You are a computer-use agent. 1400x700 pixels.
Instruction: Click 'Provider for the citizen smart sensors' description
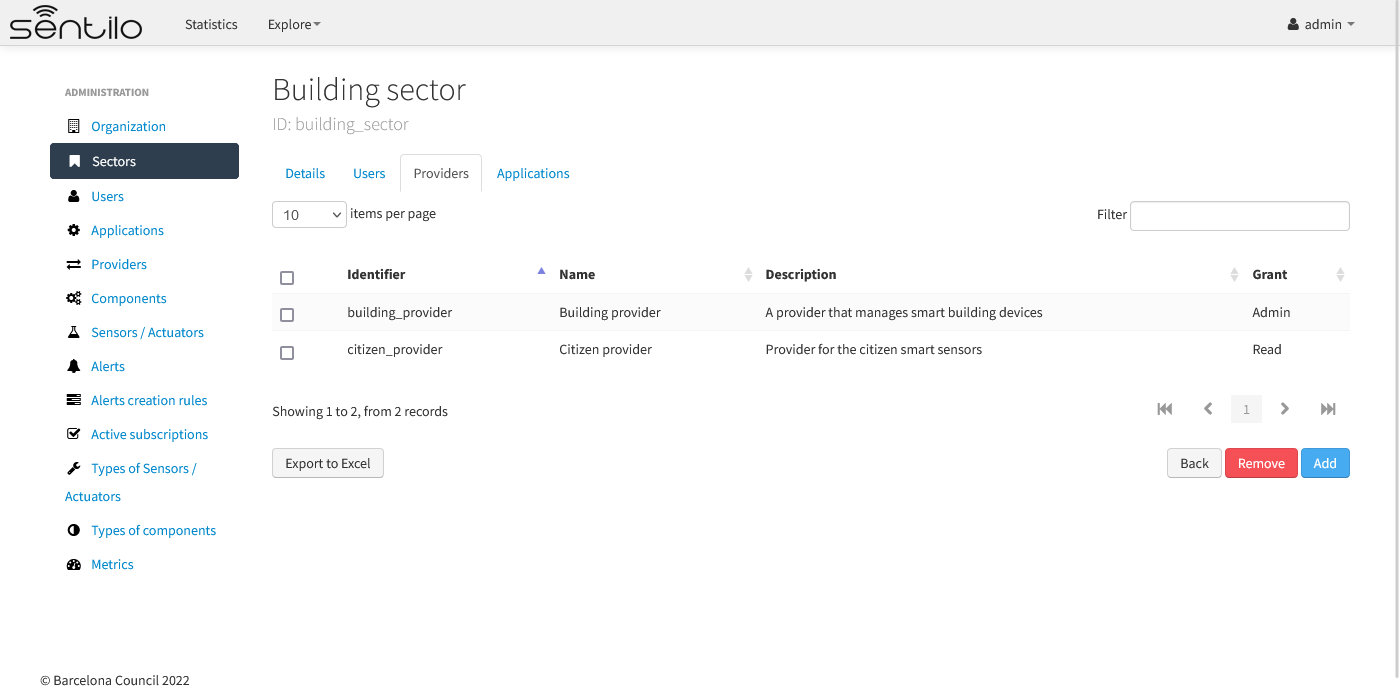(x=874, y=349)
